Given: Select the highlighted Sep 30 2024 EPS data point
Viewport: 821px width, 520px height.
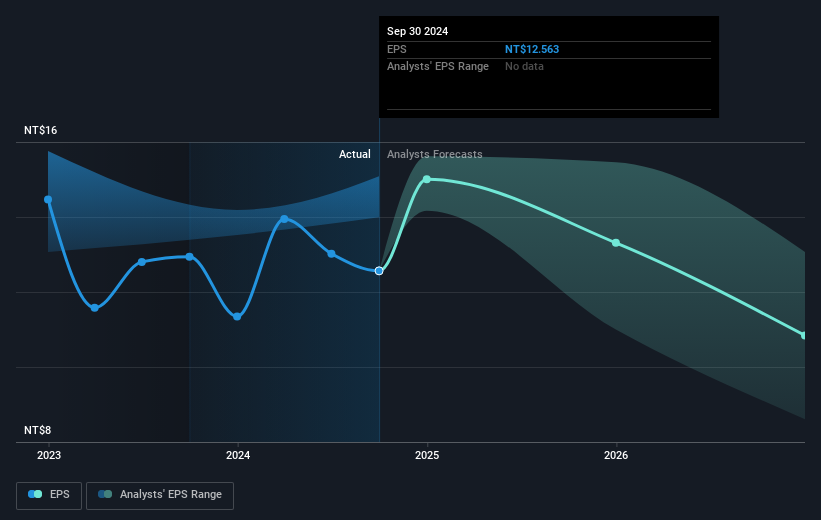Looking at the screenshot, I should (379, 271).
